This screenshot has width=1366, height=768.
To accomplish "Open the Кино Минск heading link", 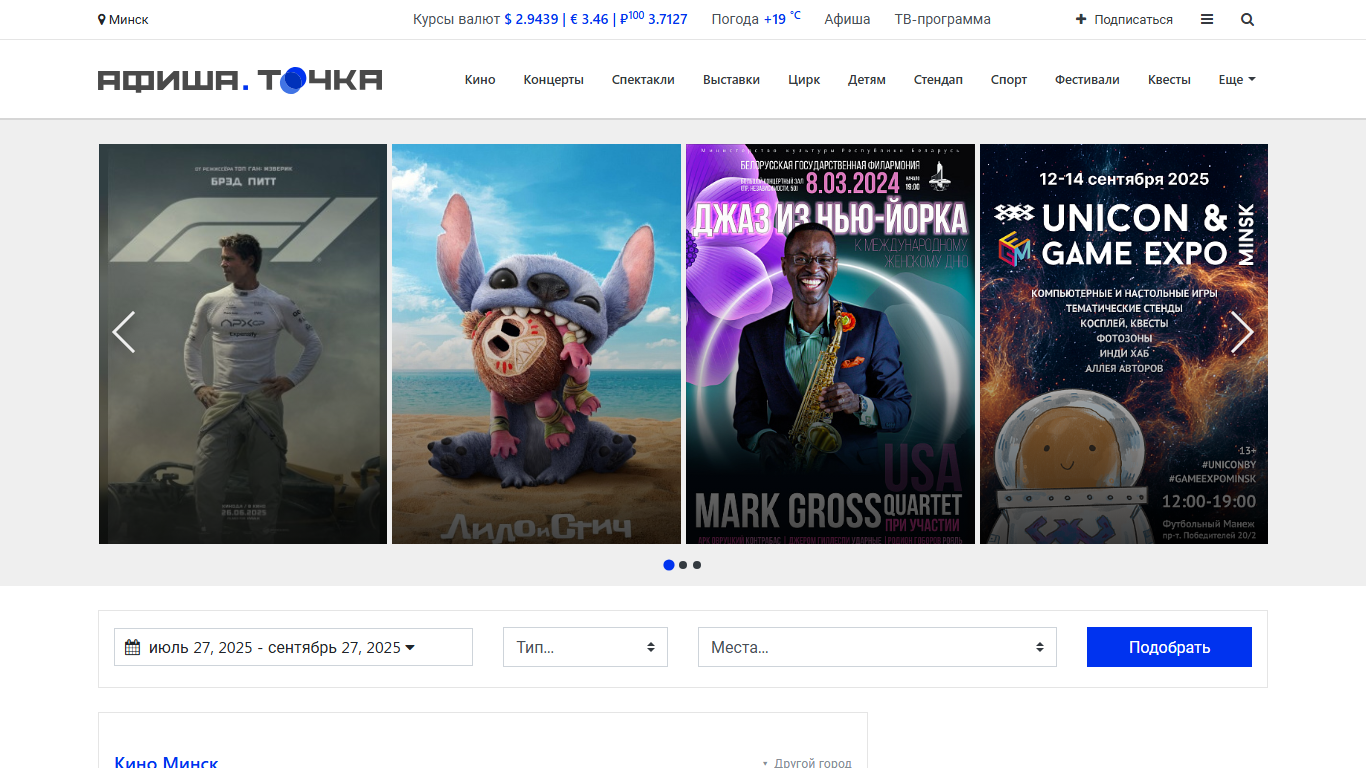I will point(166,762).
